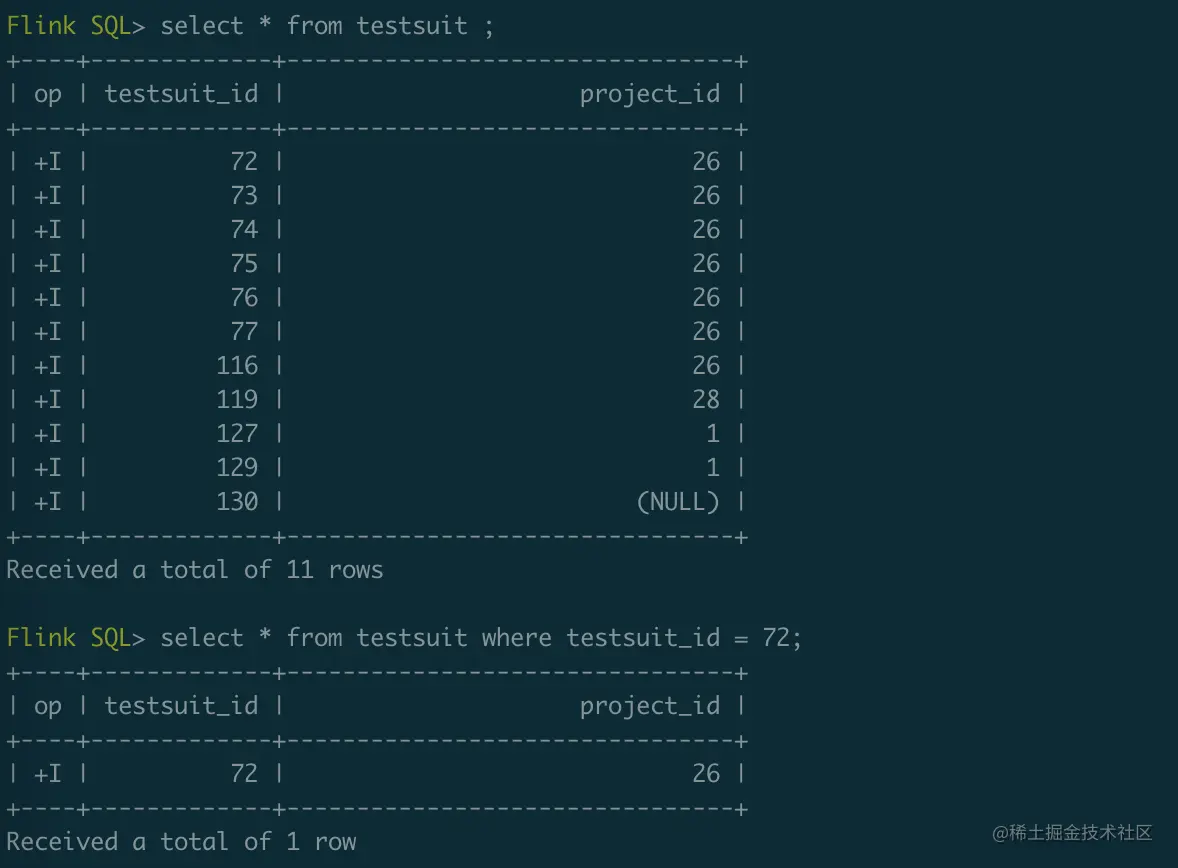Click the testsuit_id value 73

point(244,196)
